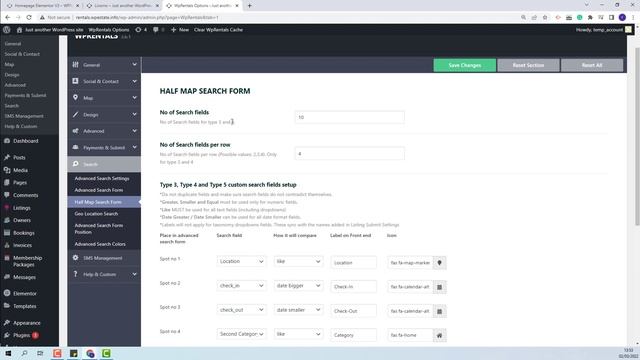
Task: Open a new browser tab with the plus
Action: pyautogui.click(x=249, y=6)
